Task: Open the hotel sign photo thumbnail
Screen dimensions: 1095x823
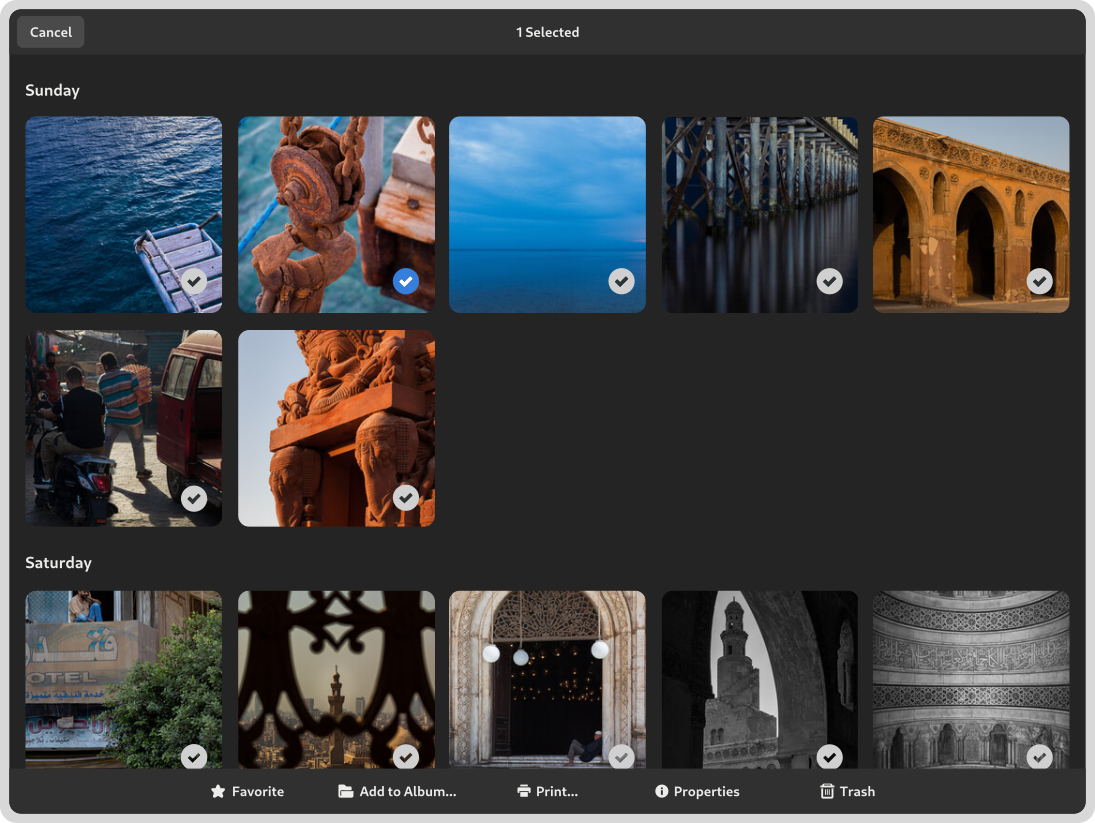Action: click(110, 670)
